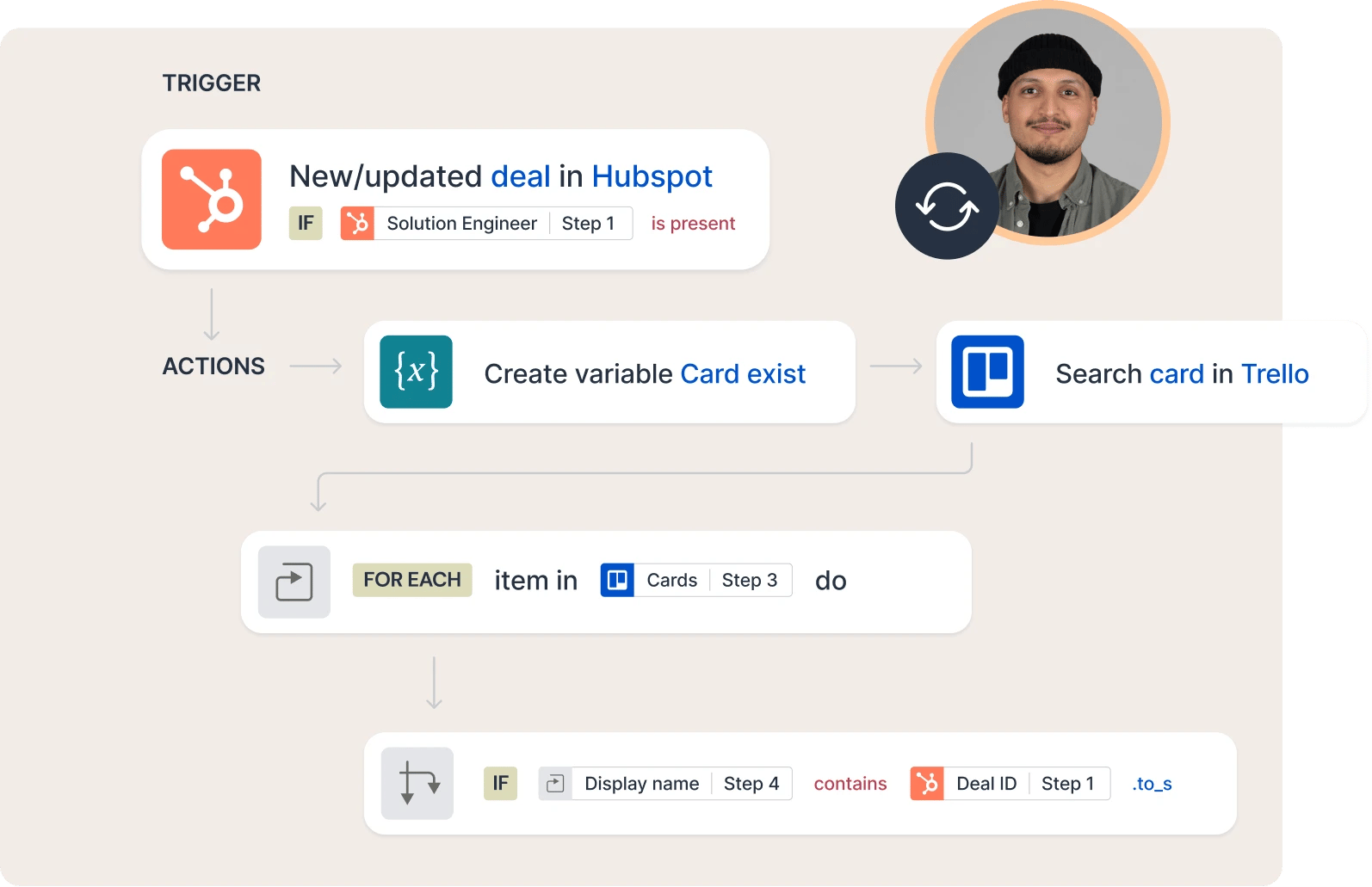Click the For Each loop icon
The width and height of the screenshot is (1372, 887).
pos(294,582)
